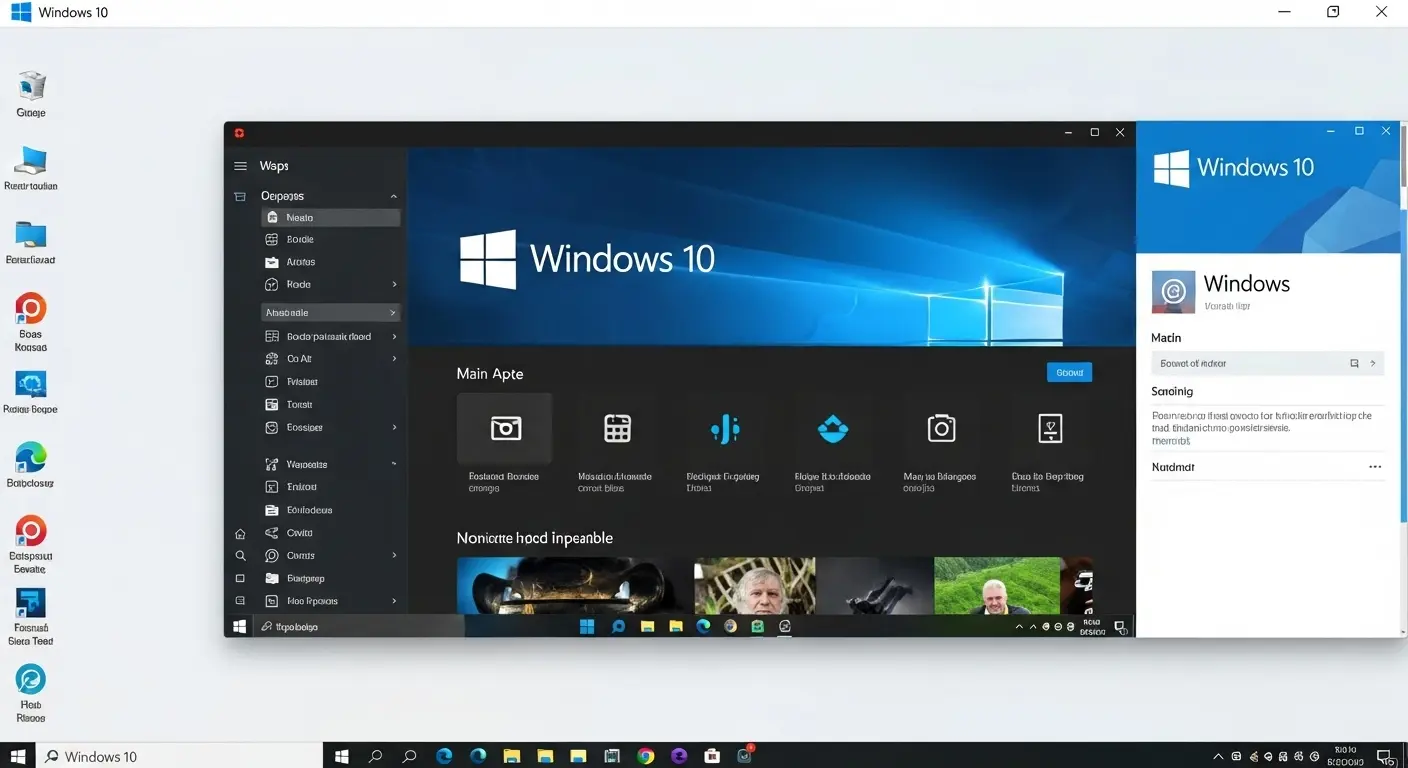Click the Eoliodeus sidebar icon

(x=271, y=510)
